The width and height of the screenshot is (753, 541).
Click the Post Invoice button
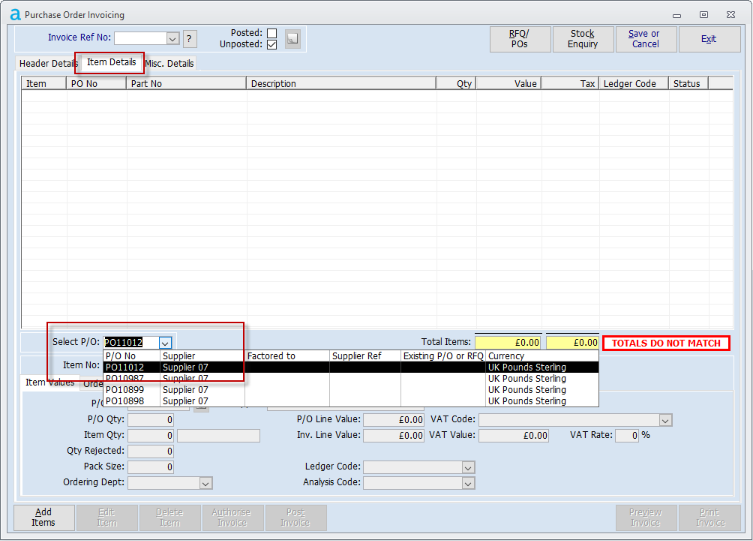(295, 517)
